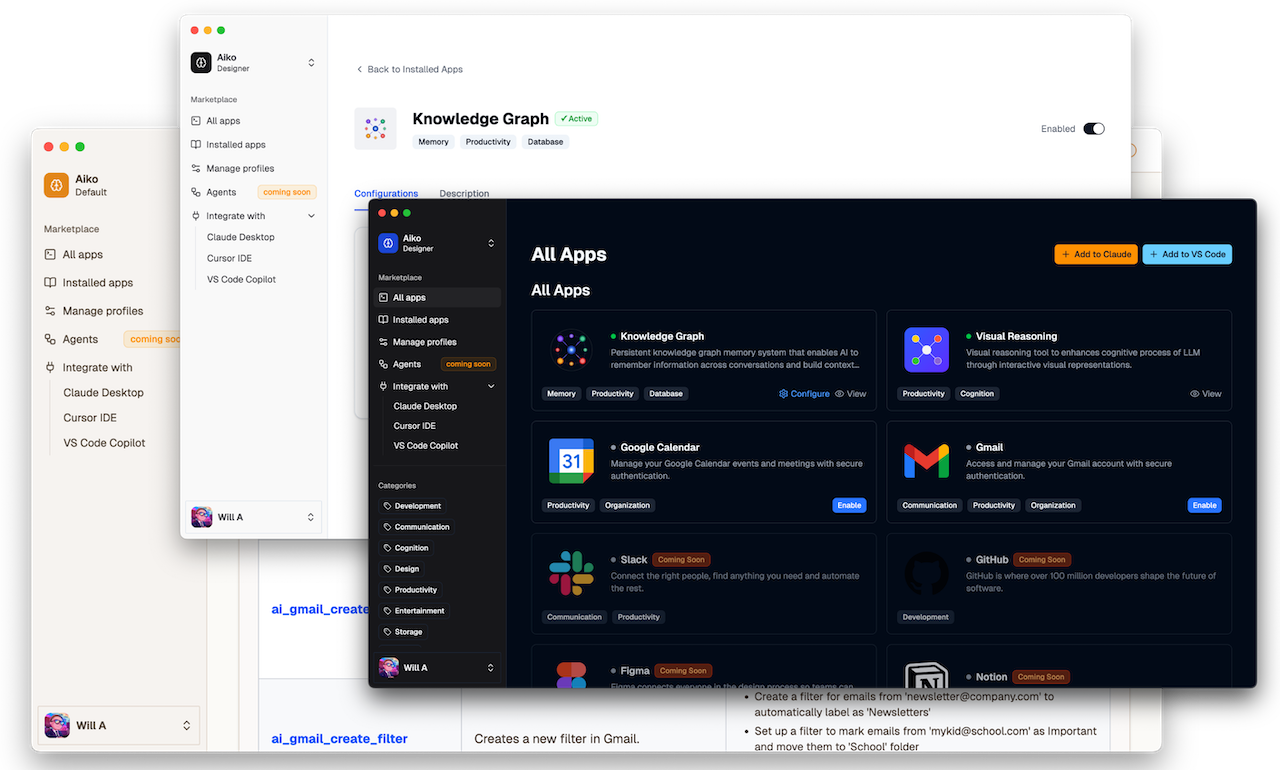
Task: Collapse Integrate with section in dark sidebar
Action: (491, 386)
